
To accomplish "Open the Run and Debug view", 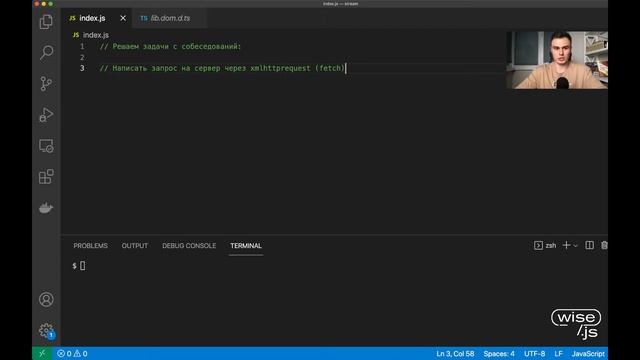I will [46, 115].
